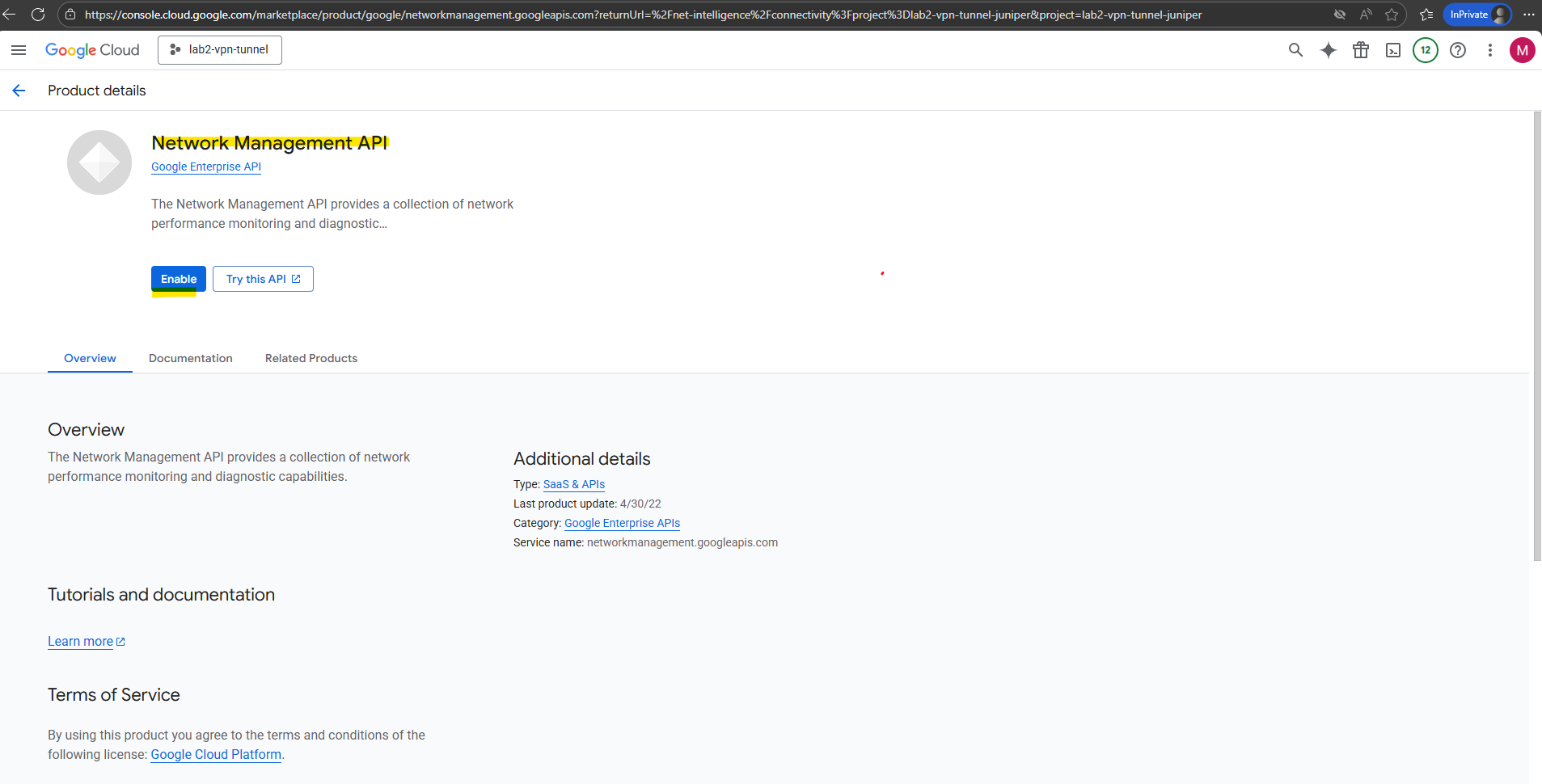This screenshot has height=784, width=1542.
Task: Click the Terms of Service heading
Action: (114, 694)
